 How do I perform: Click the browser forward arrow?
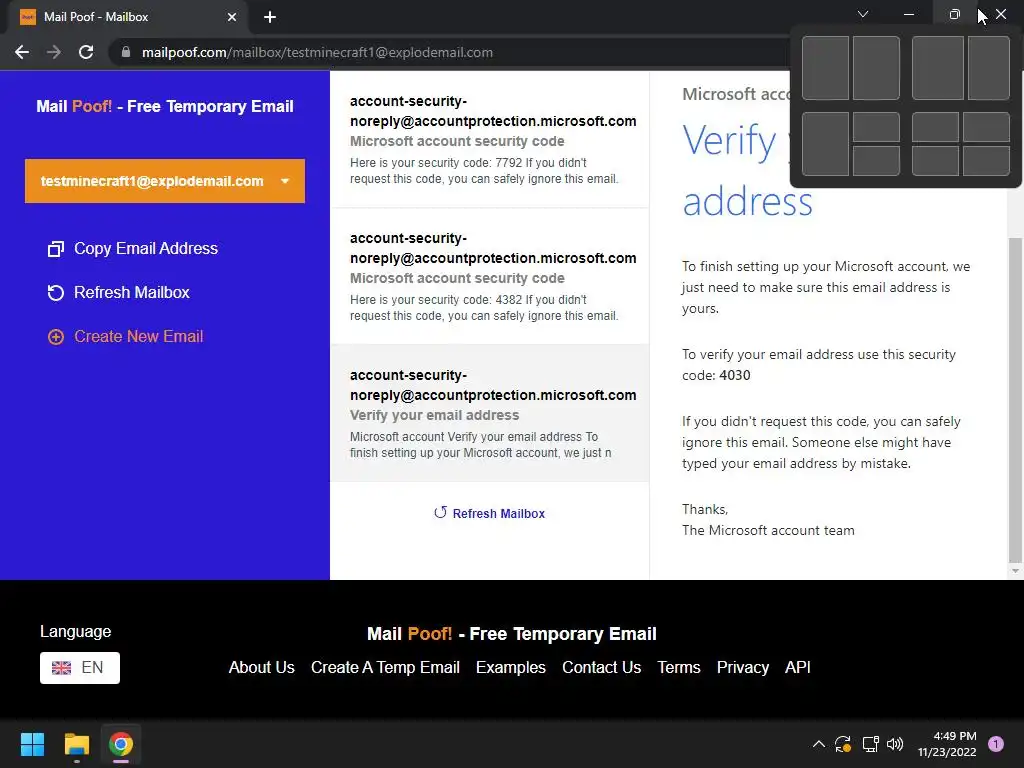[x=54, y=52]
